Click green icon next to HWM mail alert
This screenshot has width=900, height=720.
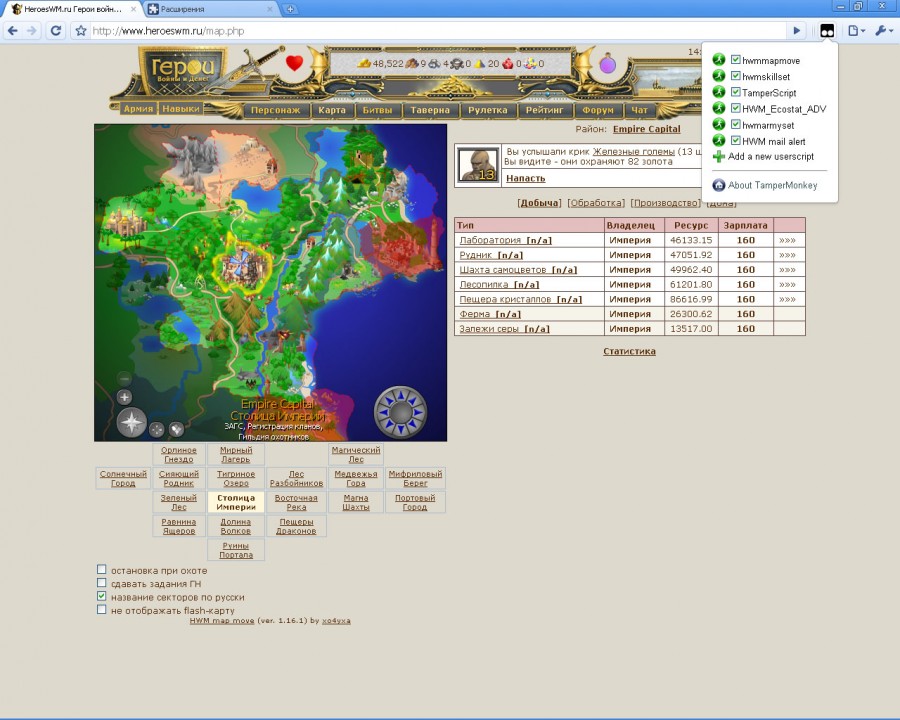[719, 140]
